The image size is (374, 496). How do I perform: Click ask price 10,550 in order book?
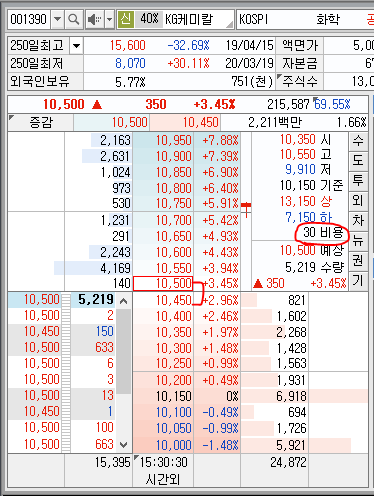tap(174, 268)
